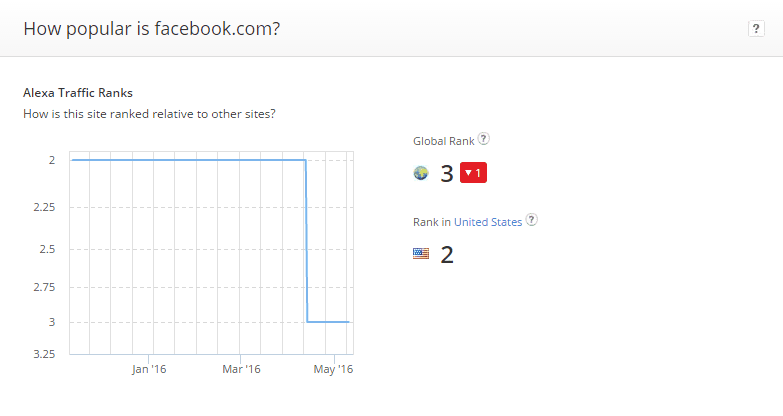The height and width of the screenshot is (416, 783).
Task: Click the 'How popular is facebook.com?' heading
Action: tap(152, 29)
